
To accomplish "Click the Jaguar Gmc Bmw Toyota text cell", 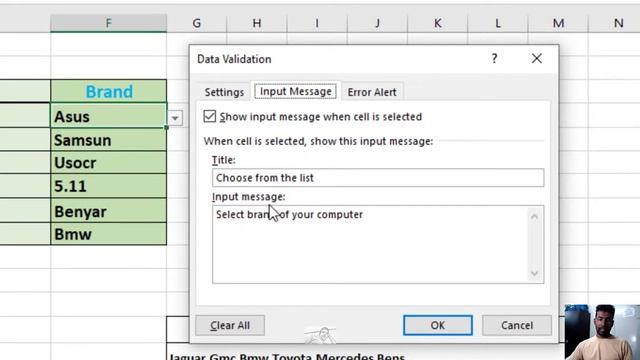I will pyautogui.click(x=287, y=356).
